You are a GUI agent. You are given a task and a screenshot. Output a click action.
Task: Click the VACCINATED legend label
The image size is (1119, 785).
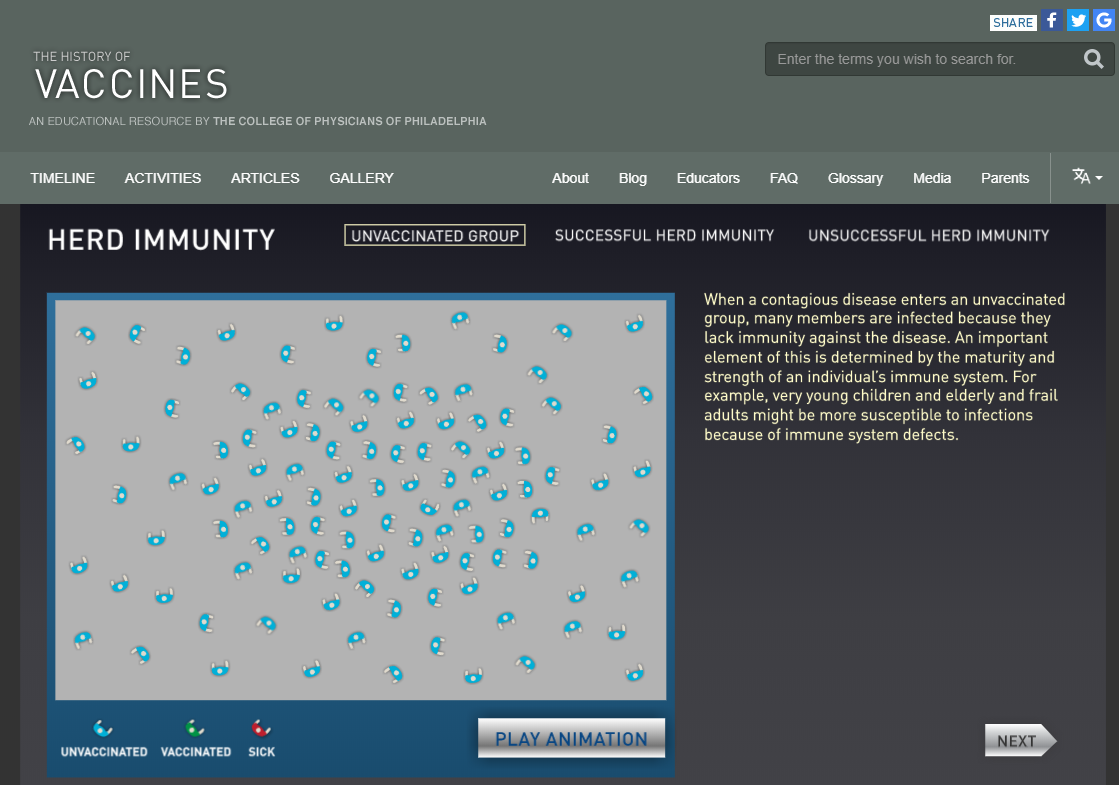coord(196,752)
